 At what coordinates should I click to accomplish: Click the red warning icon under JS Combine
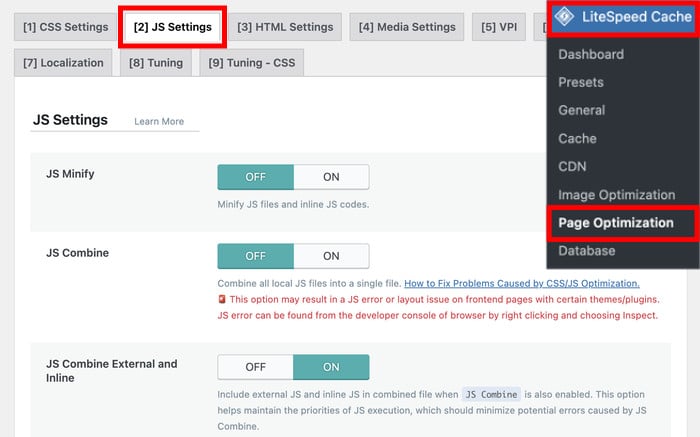coord(222,299)
